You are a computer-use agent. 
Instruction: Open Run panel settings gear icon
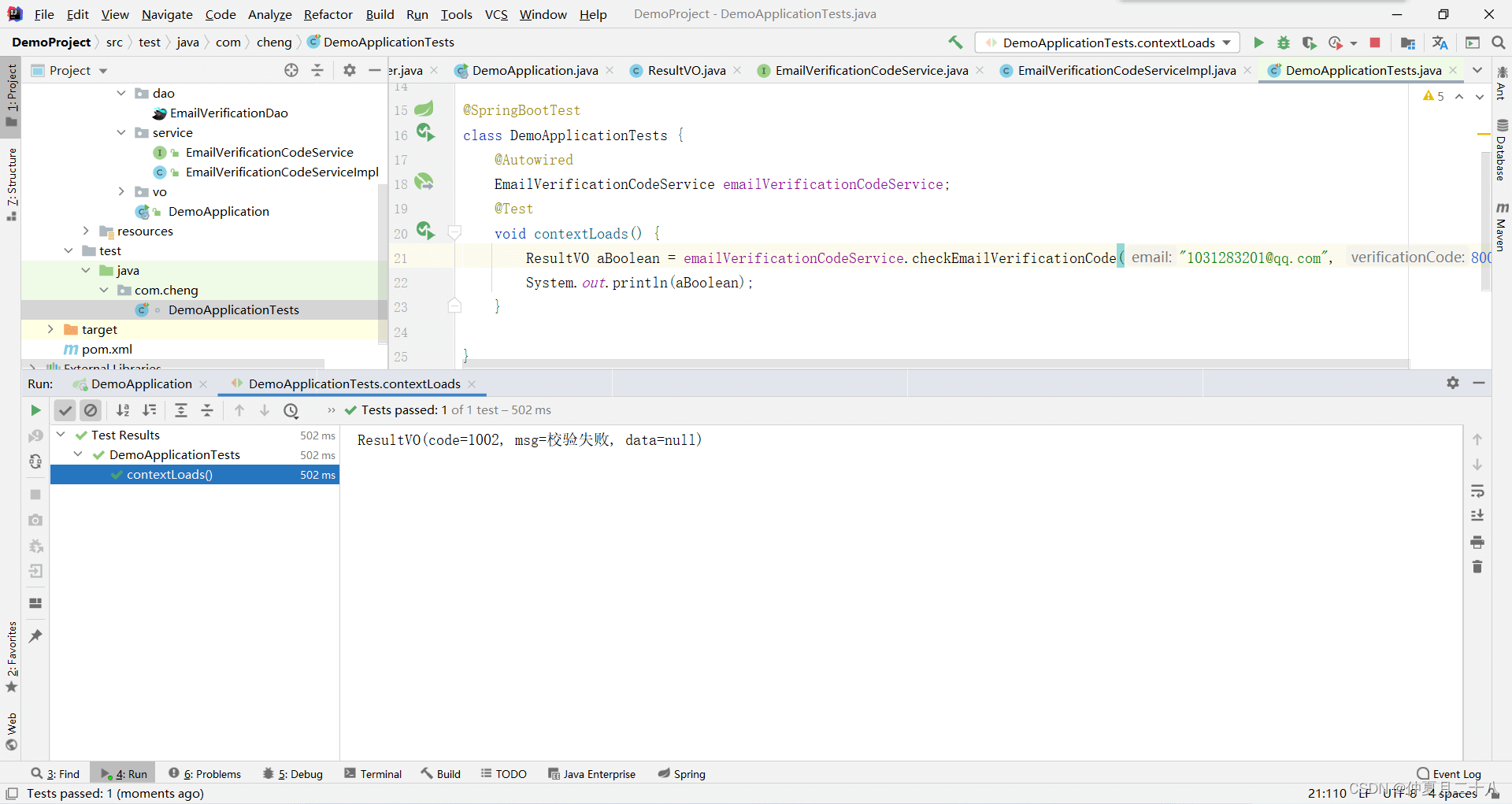click(1453, 383)
